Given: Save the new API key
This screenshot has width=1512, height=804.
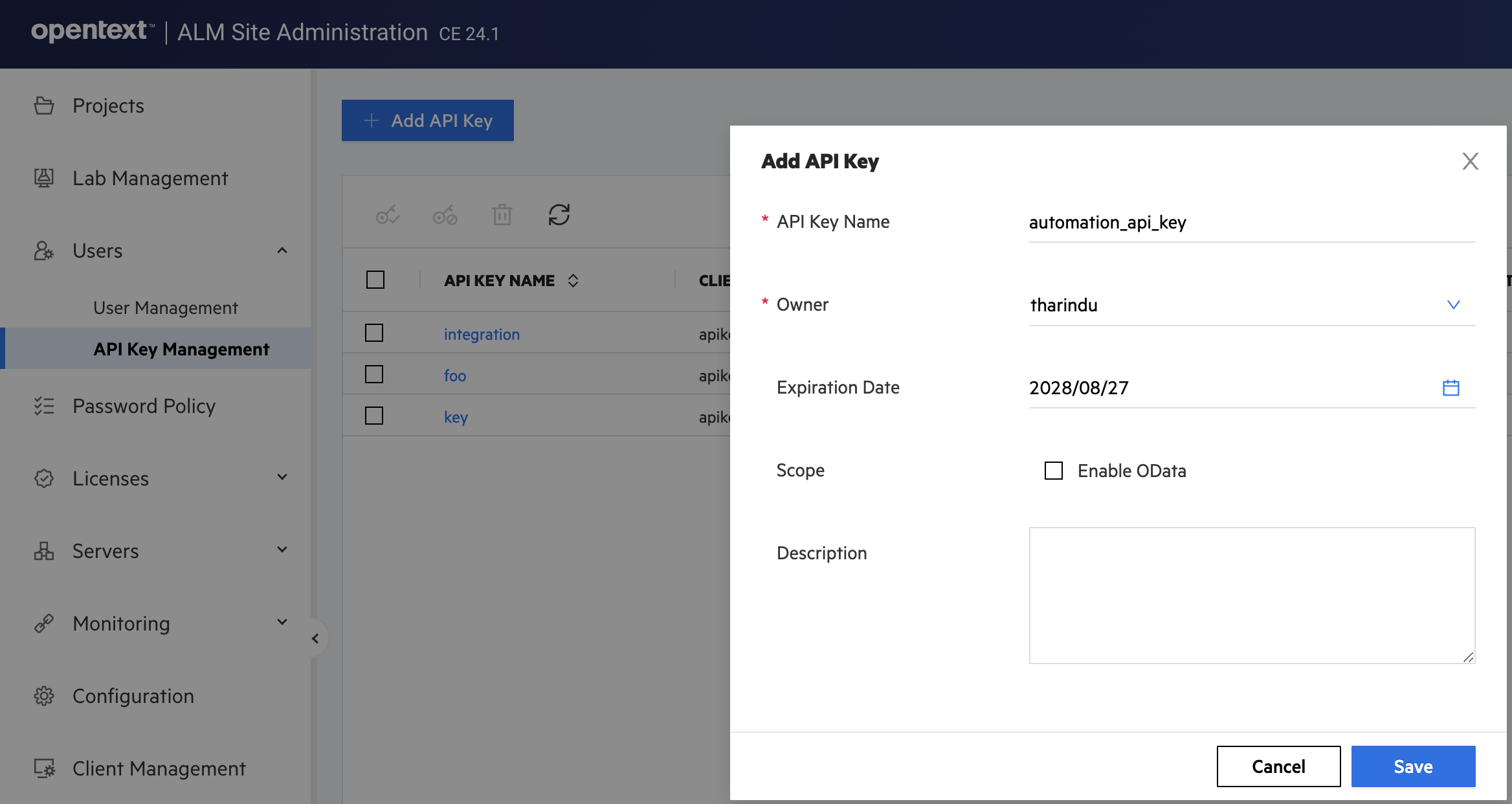Looking at the screenshot, I should (1413, 766).
